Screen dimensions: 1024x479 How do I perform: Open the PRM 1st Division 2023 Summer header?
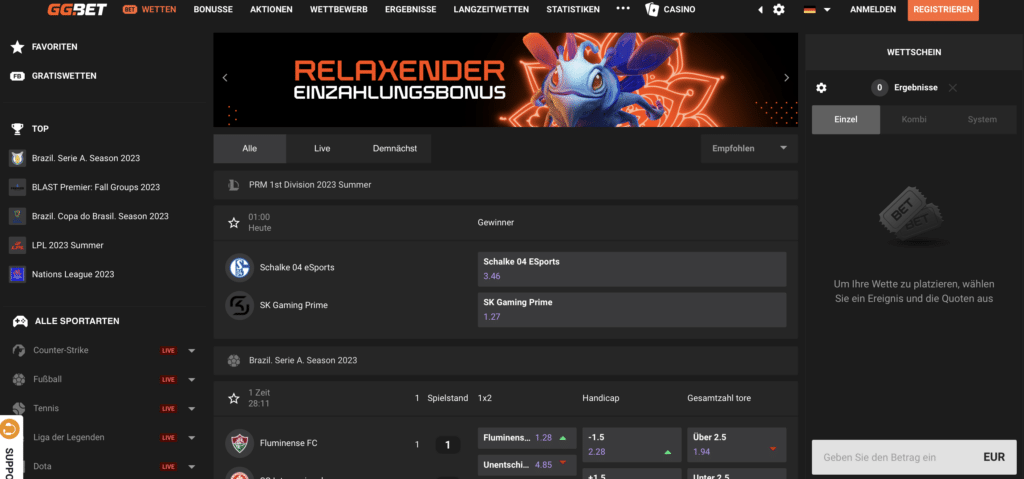(x=505, y=185)
